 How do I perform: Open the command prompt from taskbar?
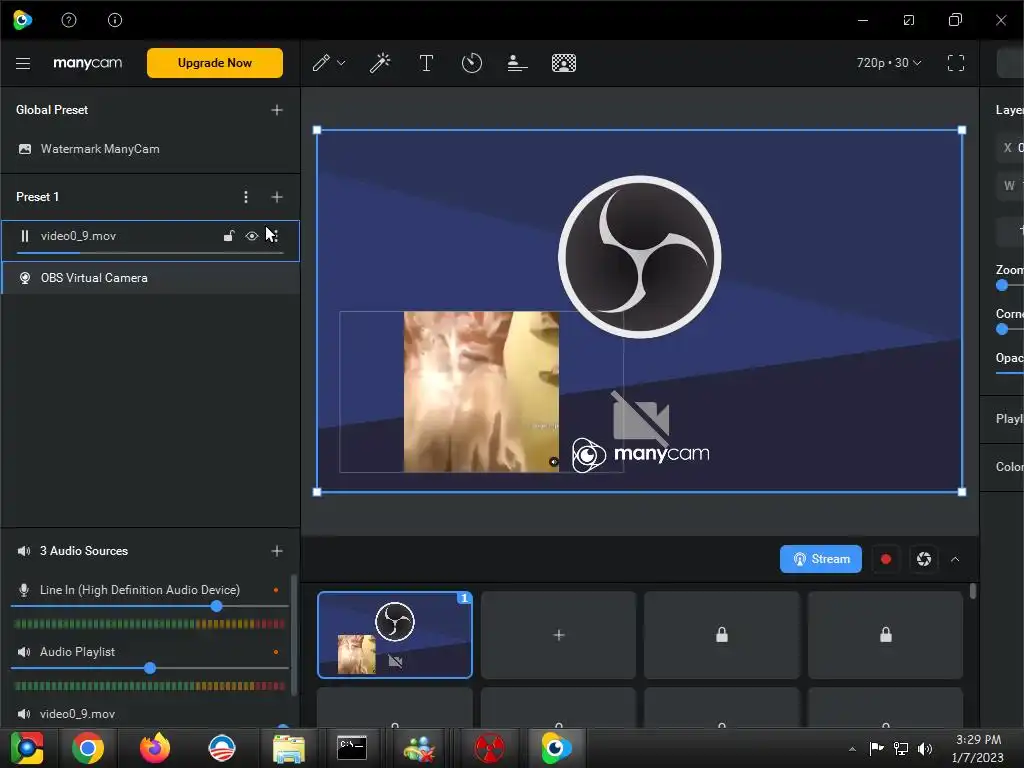352,748
